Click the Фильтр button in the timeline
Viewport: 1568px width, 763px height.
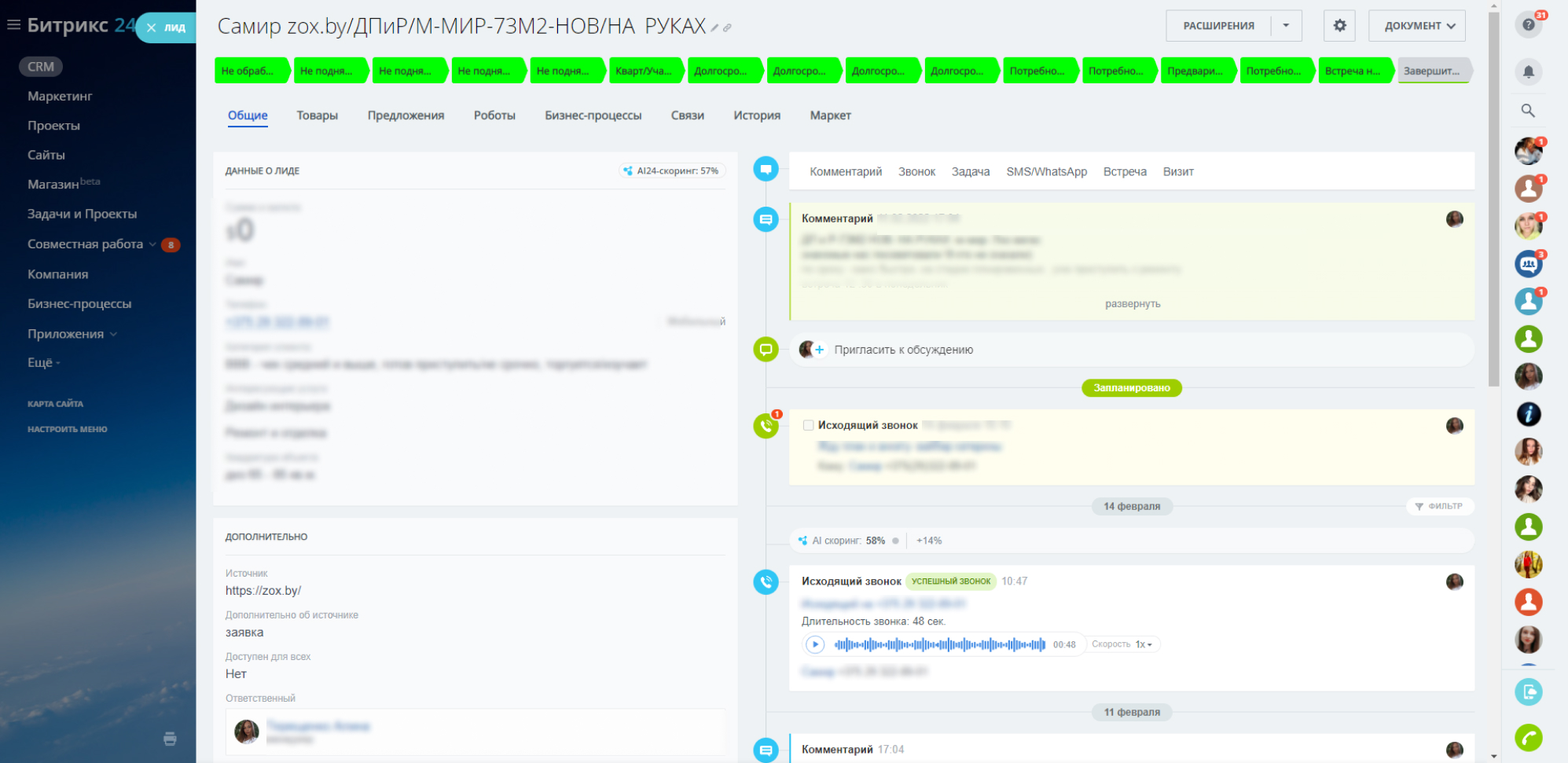(x=1439, y=506)
